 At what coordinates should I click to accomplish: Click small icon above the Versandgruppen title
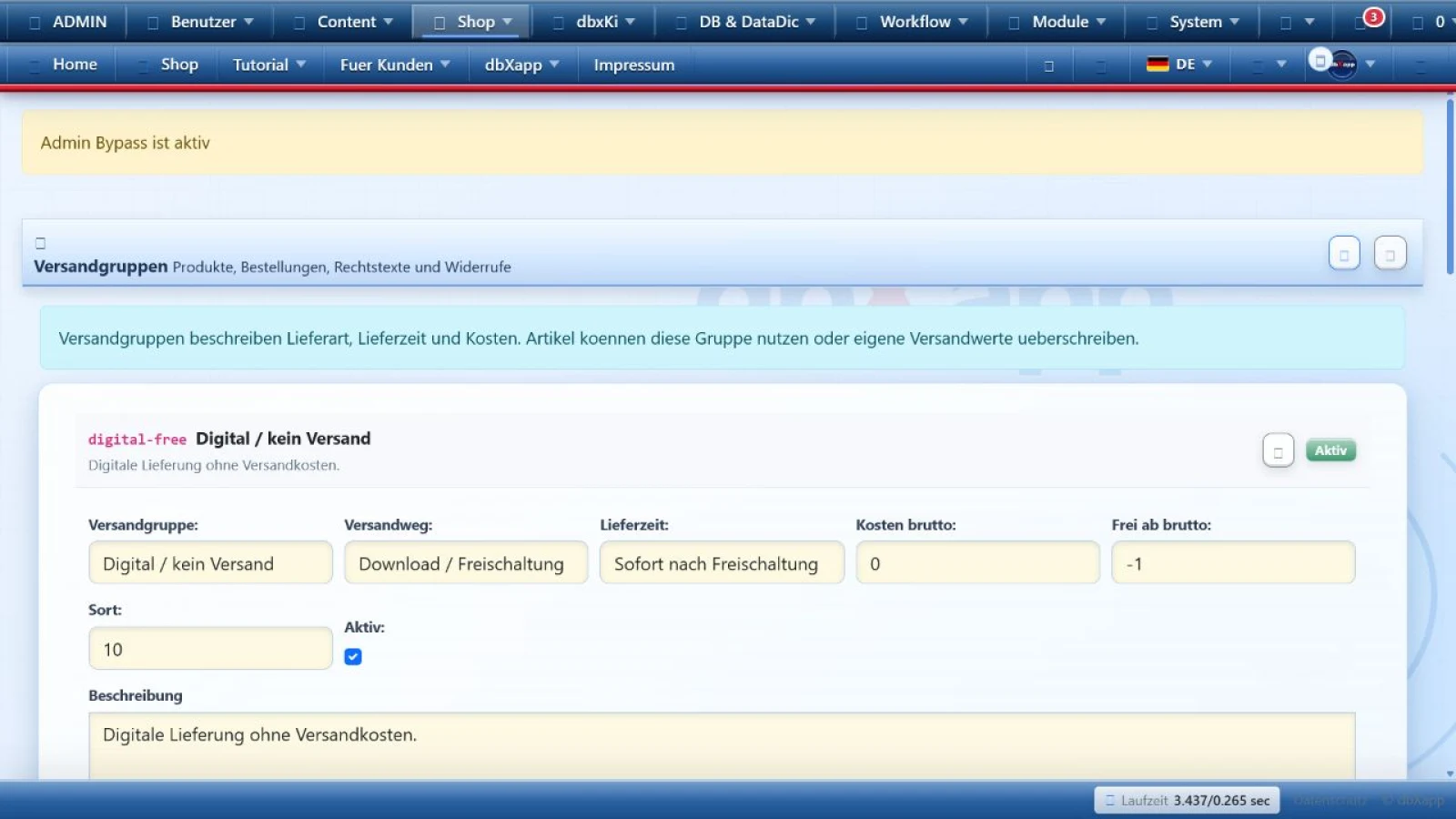40,243
